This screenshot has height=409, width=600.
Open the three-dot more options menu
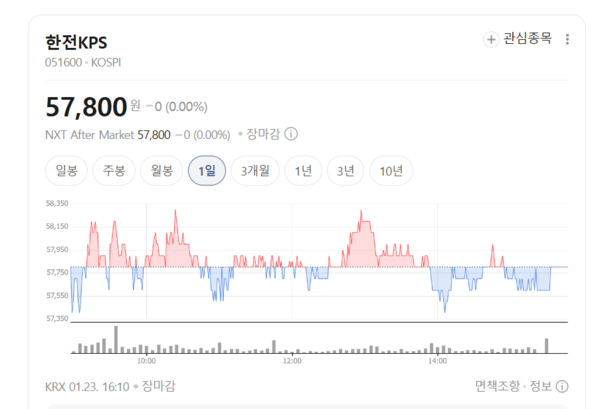coord(567,39)
